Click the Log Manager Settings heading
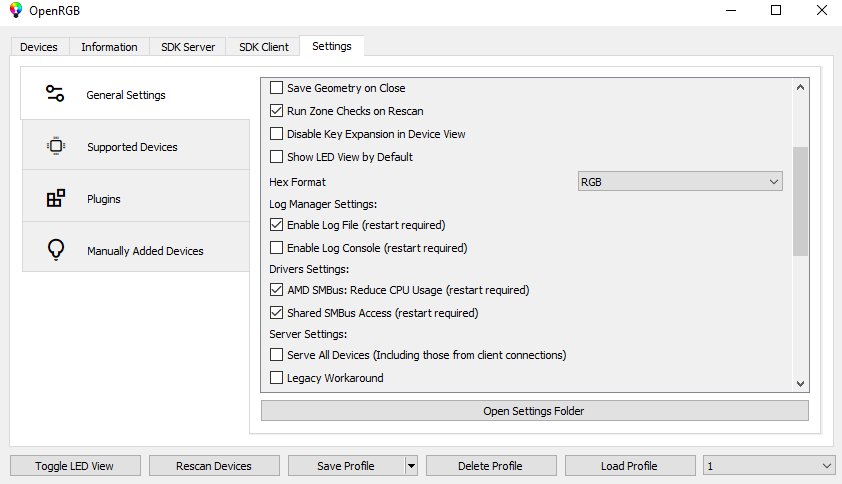The width and height of the screenshot is (842, 484). point(323,204)
